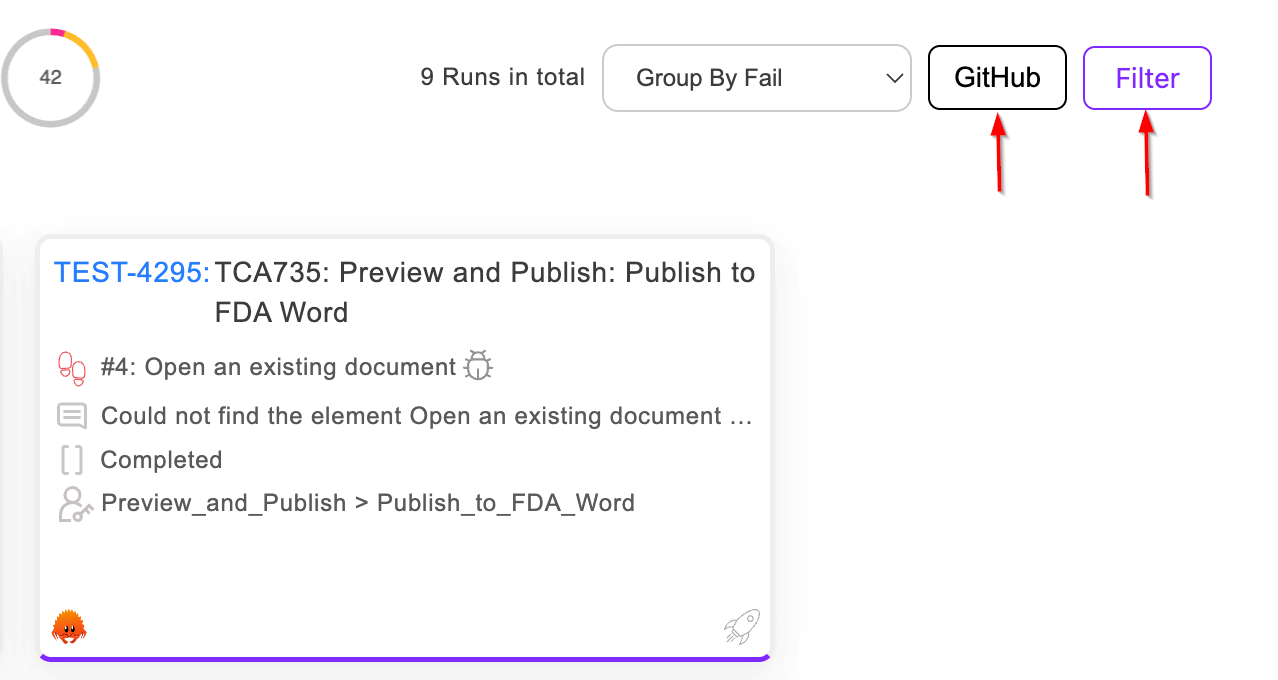
Task: Select the Preview_and_Publish > Publish_to_FDA_Word path
Action: (x=368, y=502)
